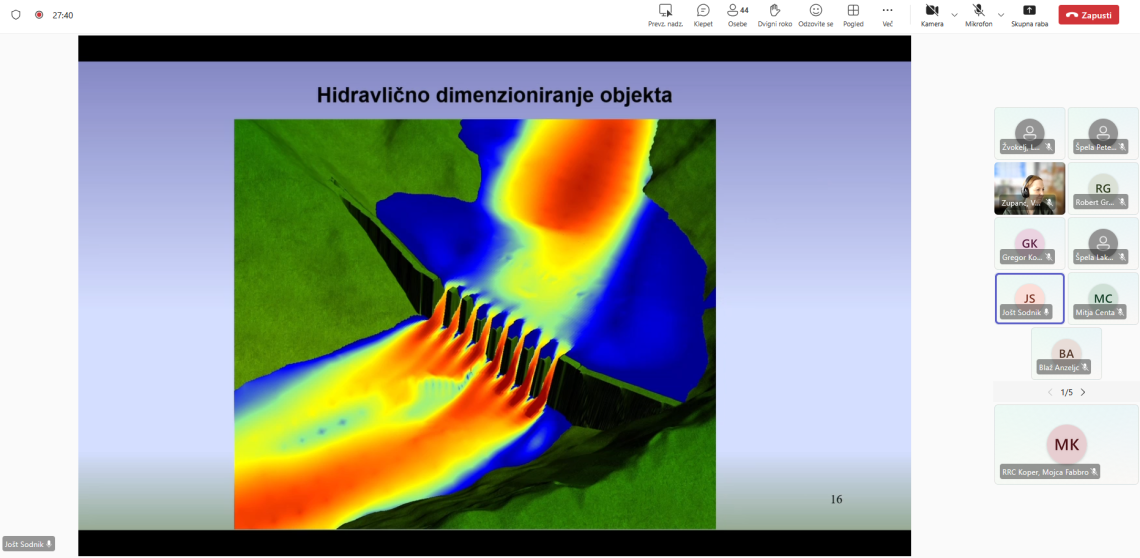Share content via Skupna raba
This screenshot has width=1140, height=558.
[x=1029, y=11]
